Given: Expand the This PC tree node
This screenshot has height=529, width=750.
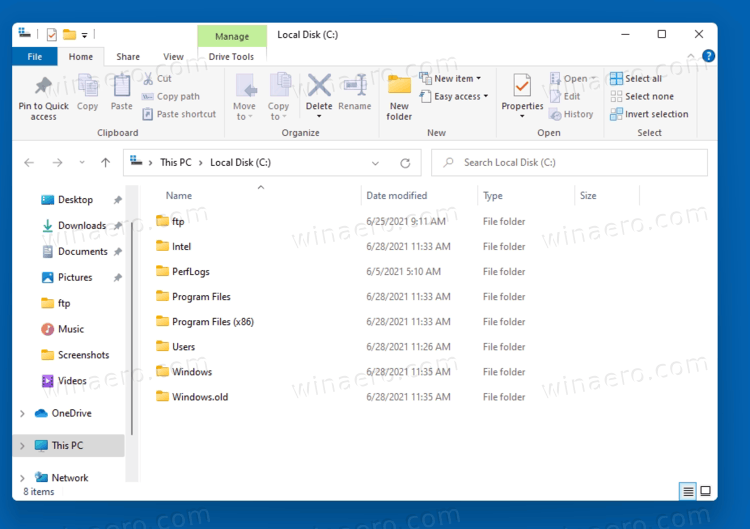Looking at the screenshot, I should 22,446.
